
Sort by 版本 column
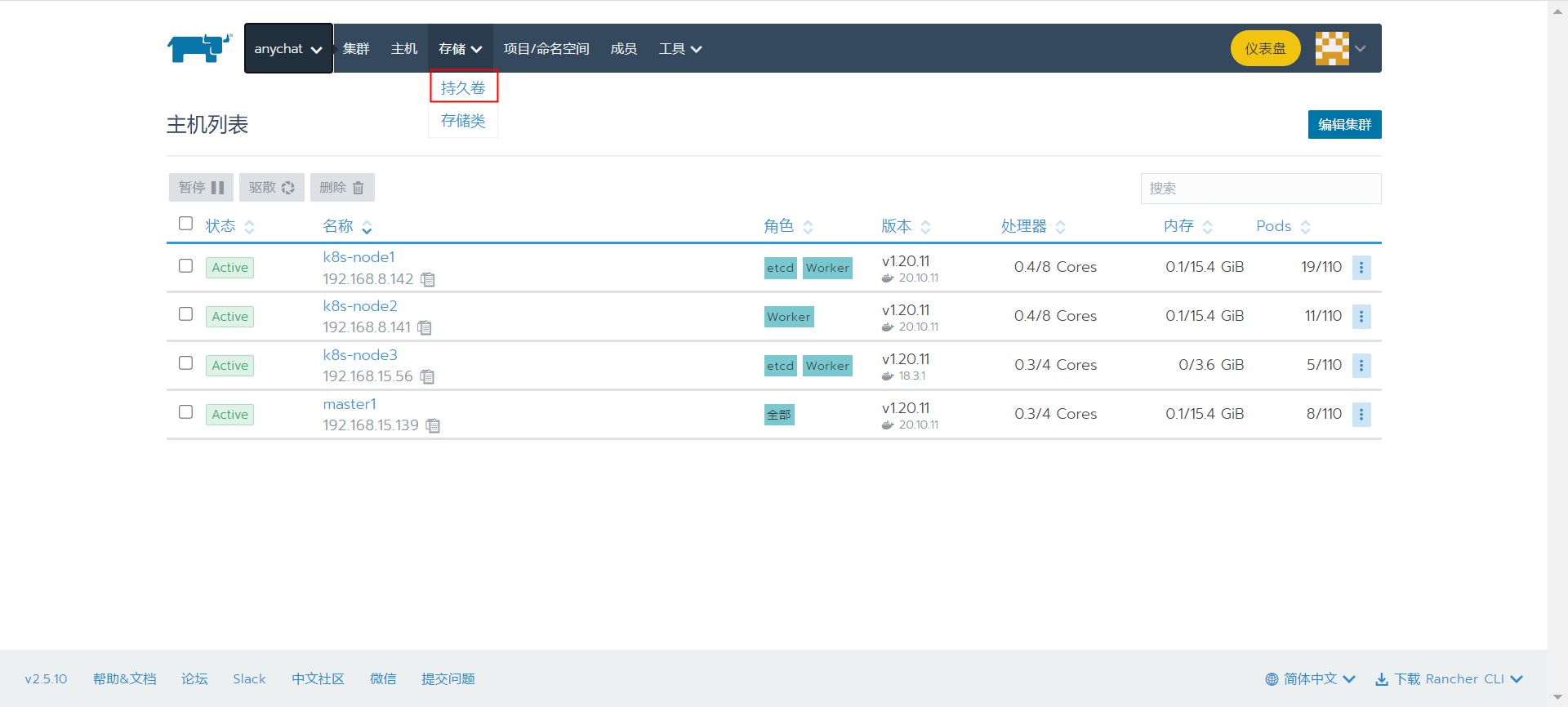(906, 226)
